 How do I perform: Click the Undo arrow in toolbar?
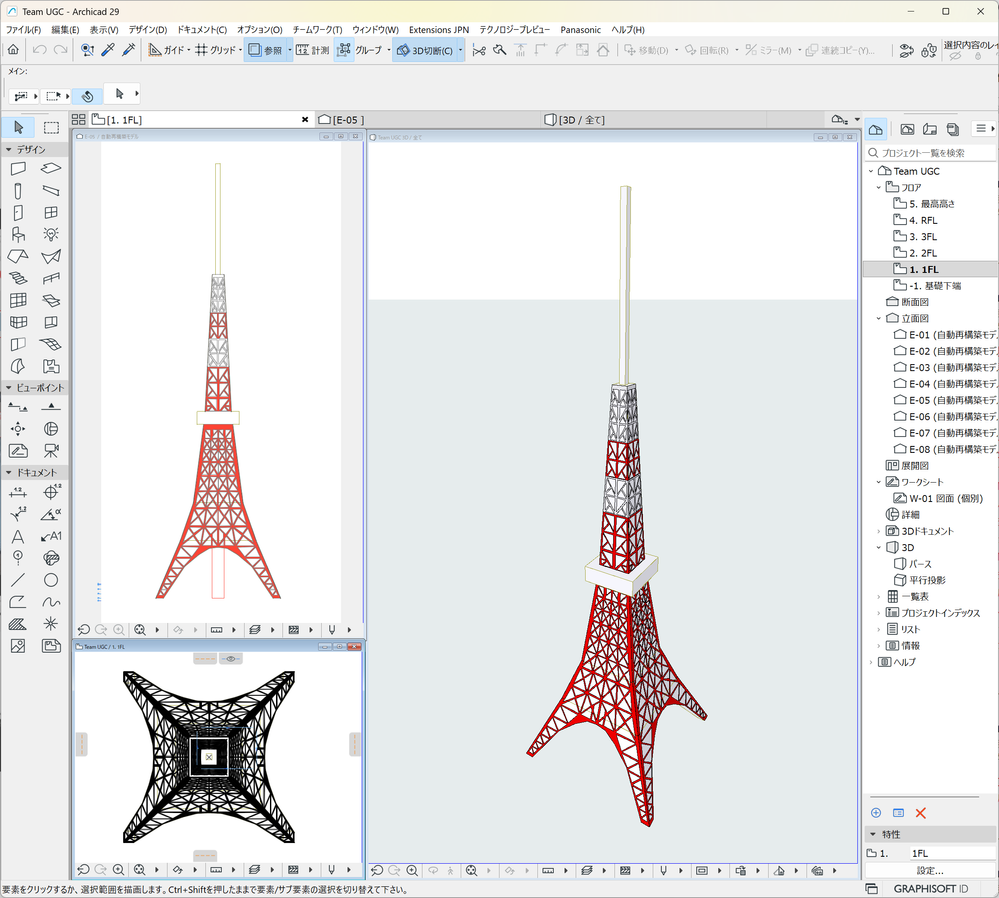point(40,50)
